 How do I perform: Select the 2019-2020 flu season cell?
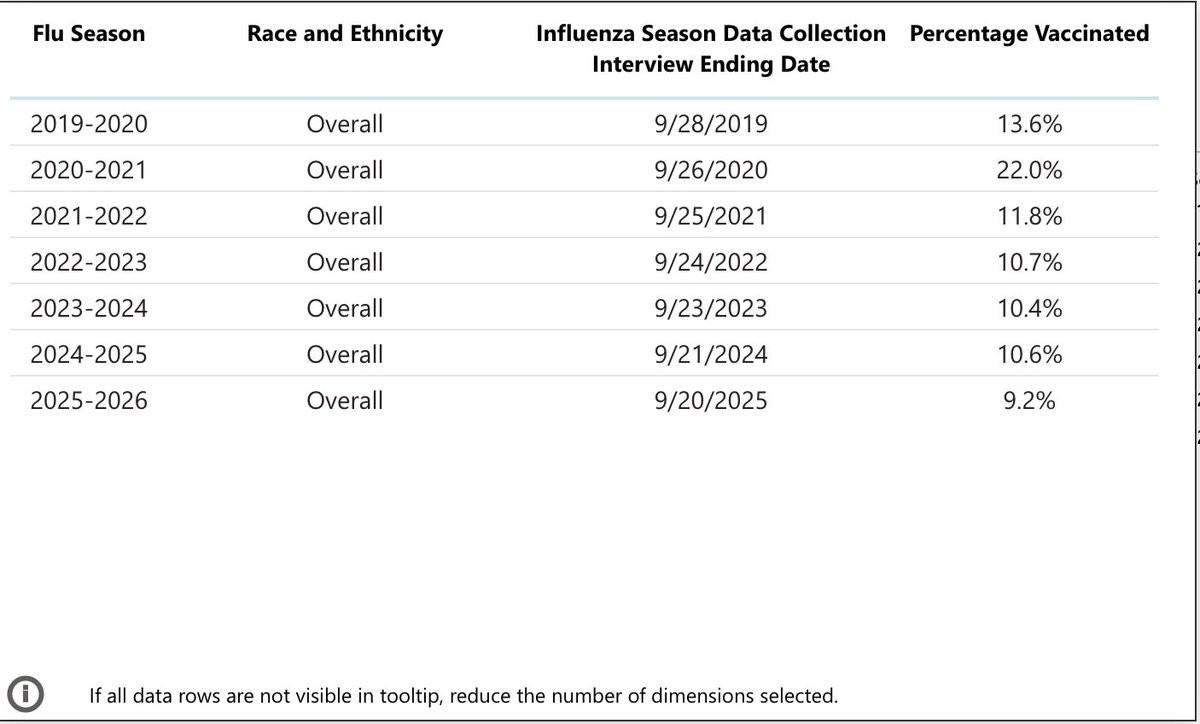[88, 124]
